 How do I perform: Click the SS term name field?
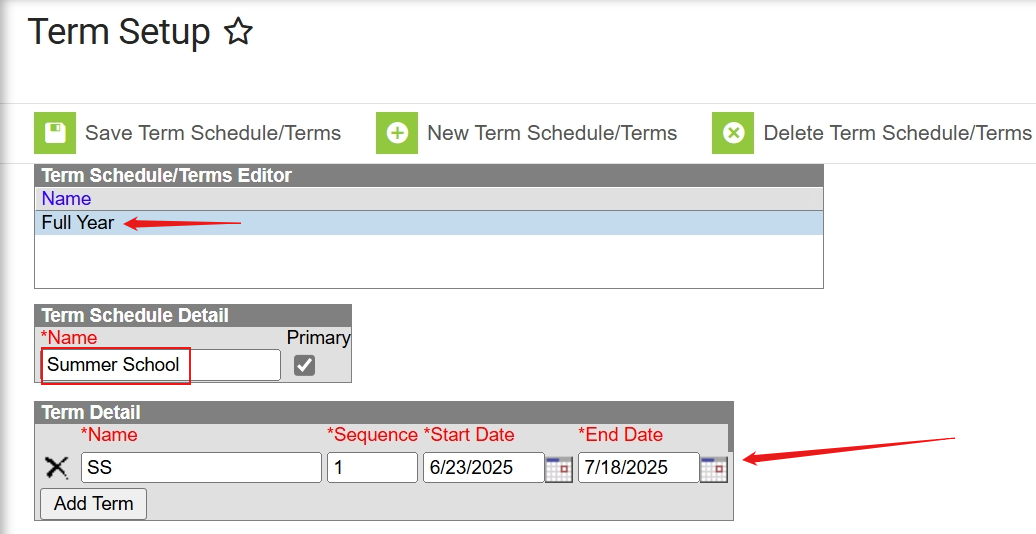(201, 468)
